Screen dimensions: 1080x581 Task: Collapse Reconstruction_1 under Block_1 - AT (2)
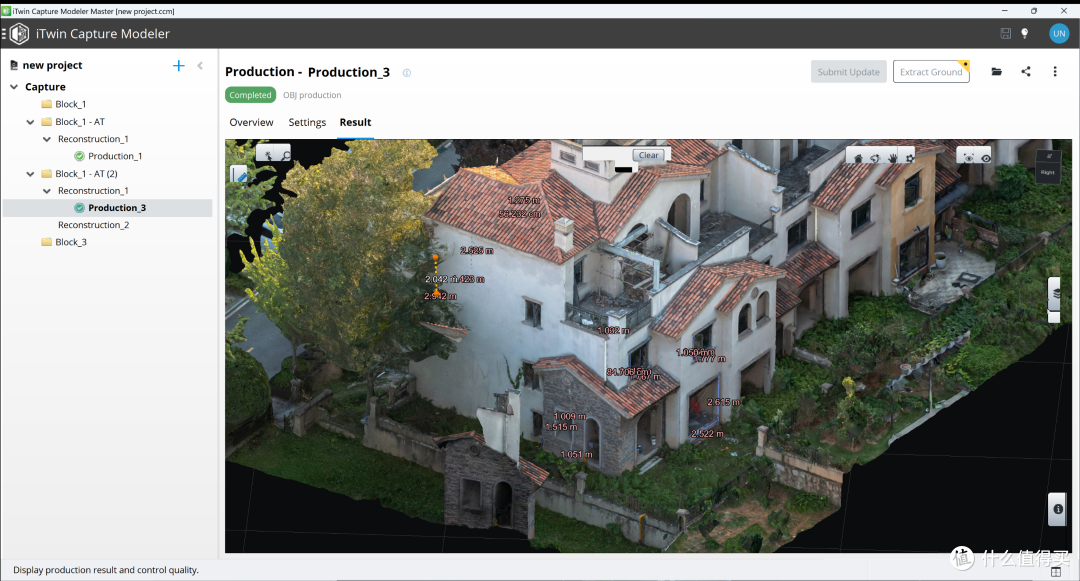(x=47, y=191)
